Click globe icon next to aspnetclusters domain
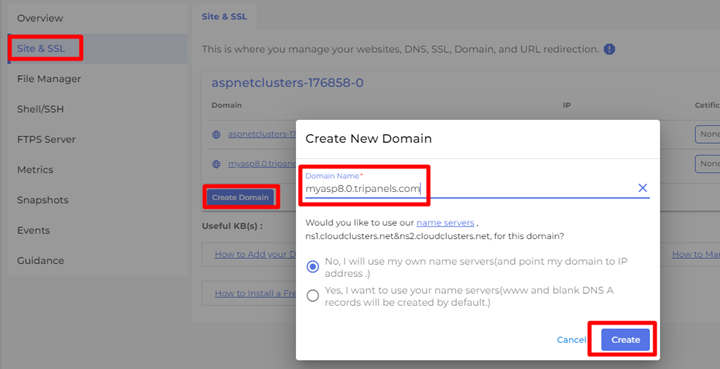The height and width of the screenshot is (369, 720). [216, 134]
